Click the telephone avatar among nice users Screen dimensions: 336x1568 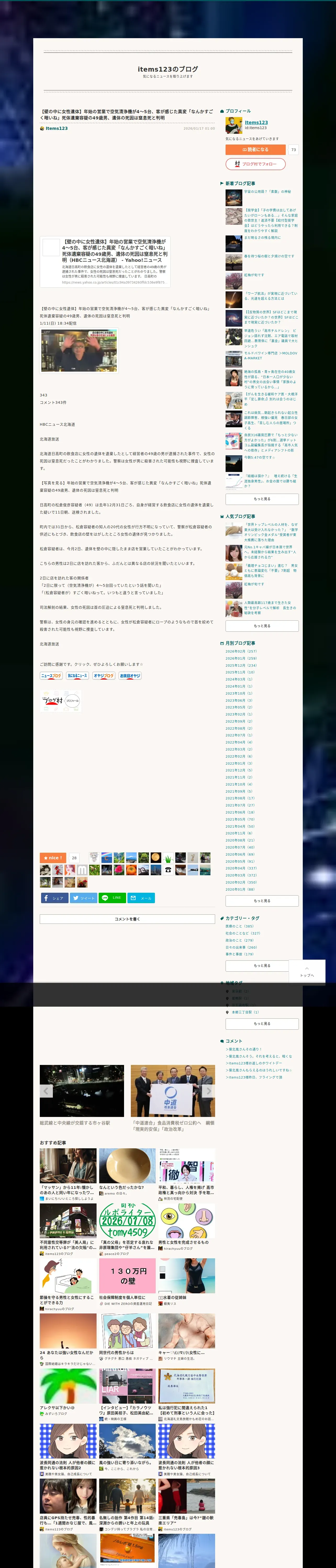click(x=168, y=870)
